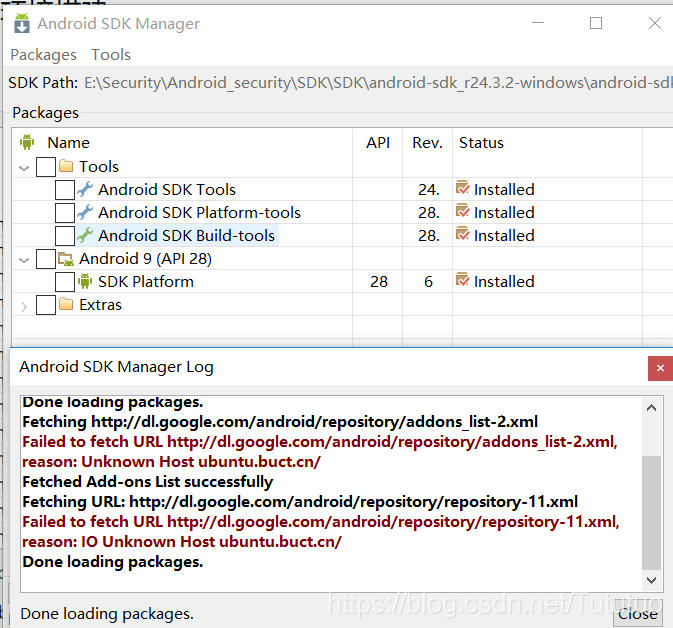Click installed status icon for SDK Platform
Image resolution: width=673 pixels, height=628 pixels.
point(462,279)
